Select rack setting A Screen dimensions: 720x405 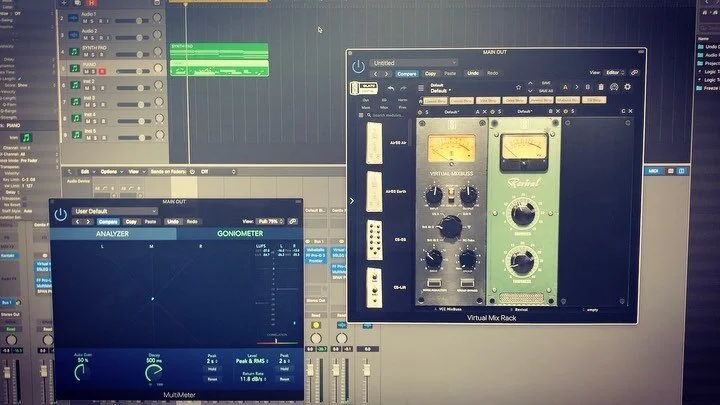click(565, 87)
